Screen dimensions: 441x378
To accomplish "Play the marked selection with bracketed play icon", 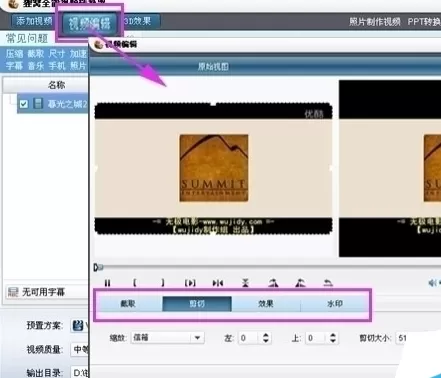I will [190, 283].
